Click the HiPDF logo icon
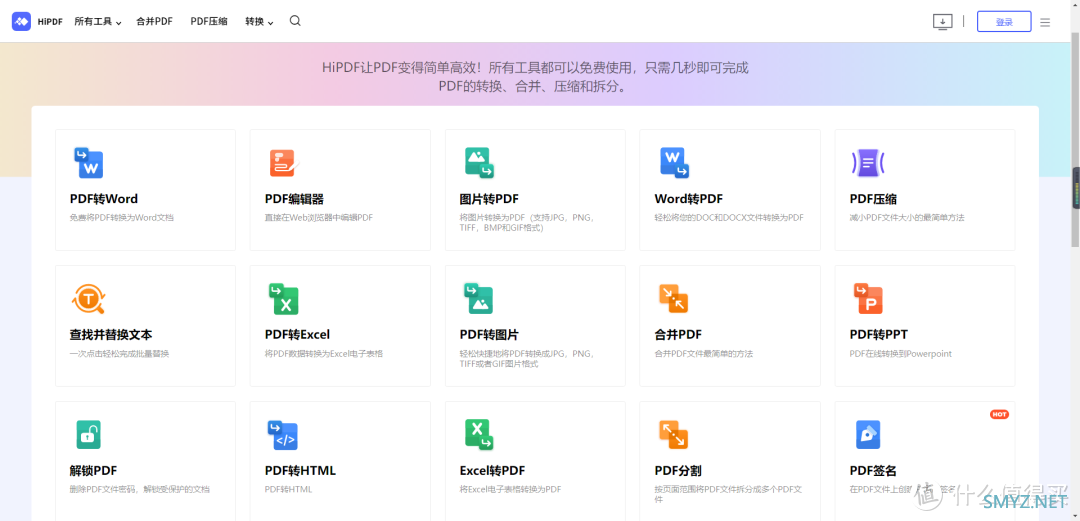This screenshot has width=1080, height=521. click(x=21, y=21)
